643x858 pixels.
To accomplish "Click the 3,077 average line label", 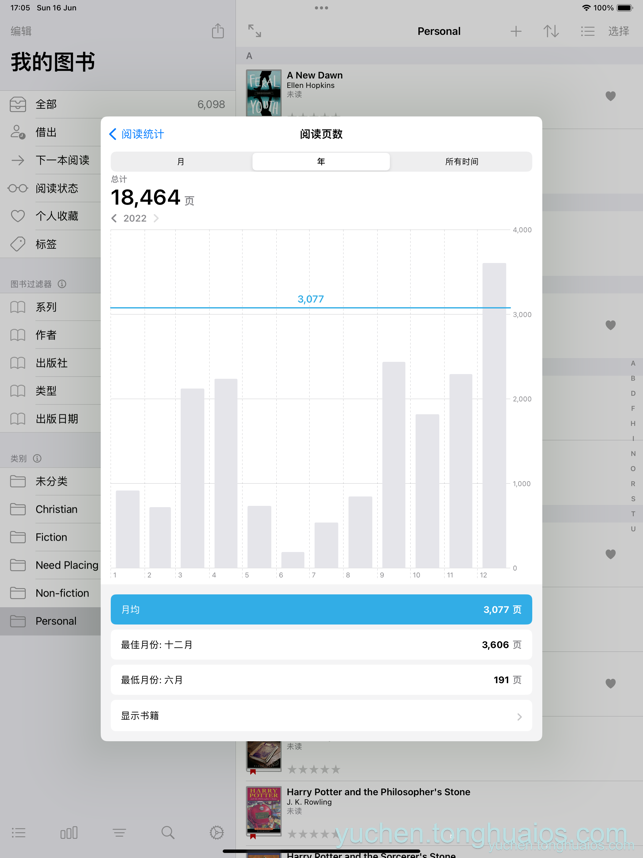I will click(x=311, y=299).
